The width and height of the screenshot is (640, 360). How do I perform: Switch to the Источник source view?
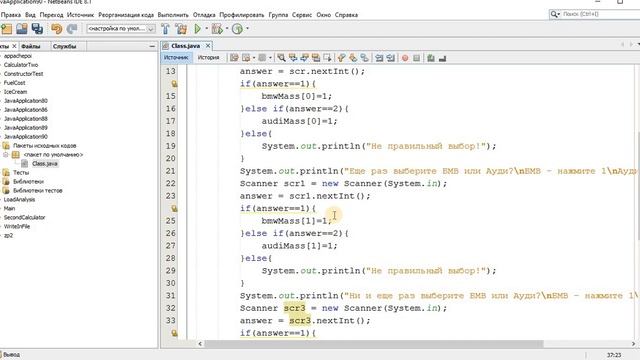(x=176, y=58)
